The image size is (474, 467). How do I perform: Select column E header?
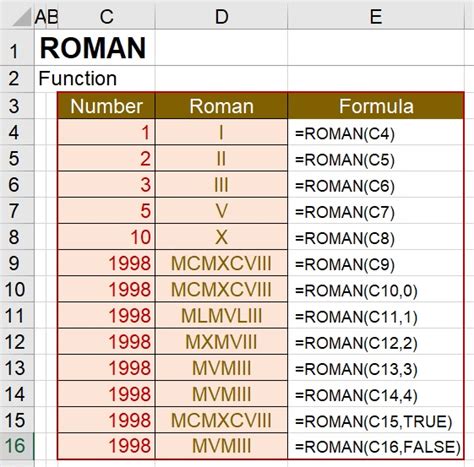376,16
